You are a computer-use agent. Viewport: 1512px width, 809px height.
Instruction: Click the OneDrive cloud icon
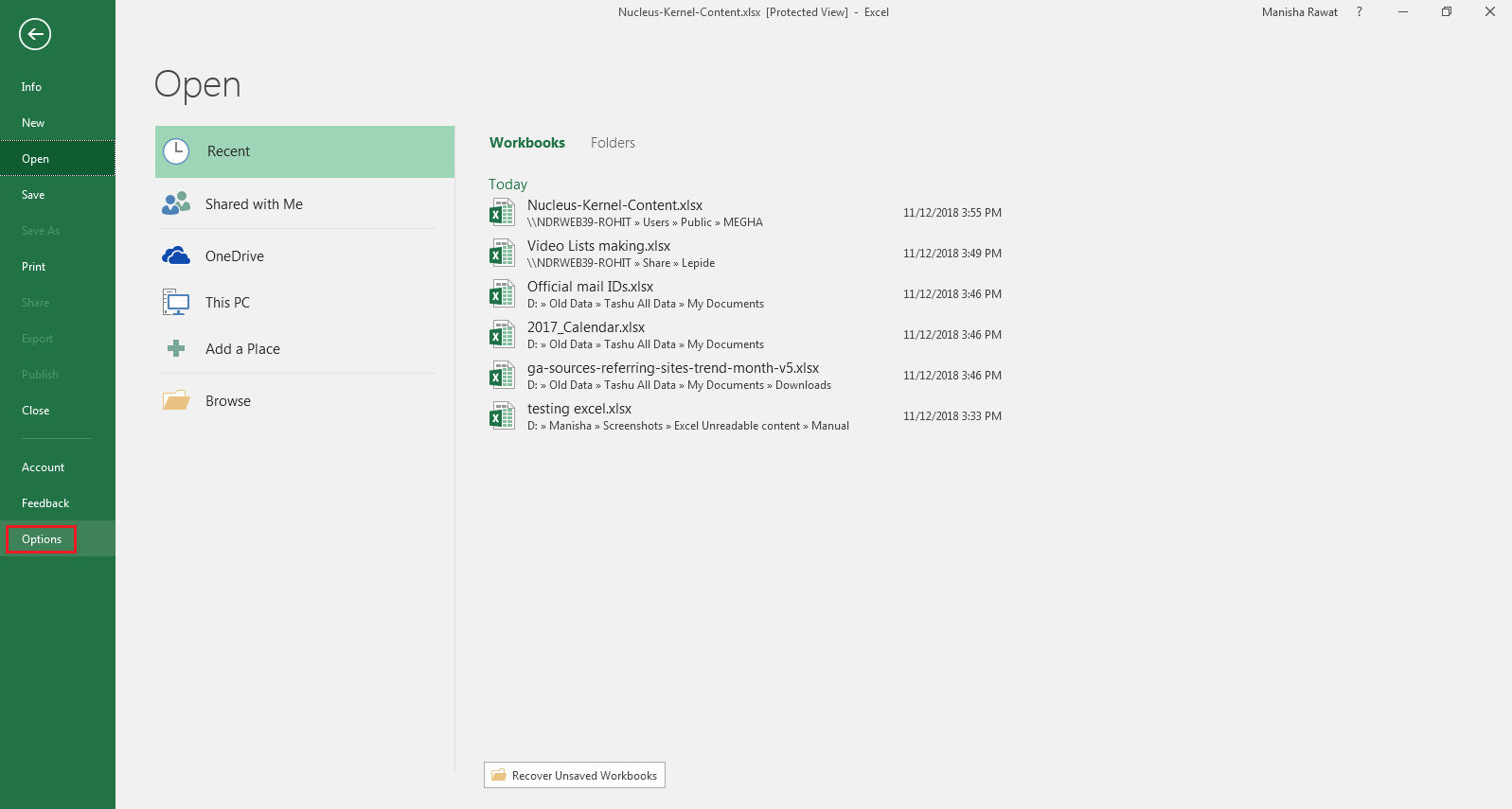click(x=176, y=255)
